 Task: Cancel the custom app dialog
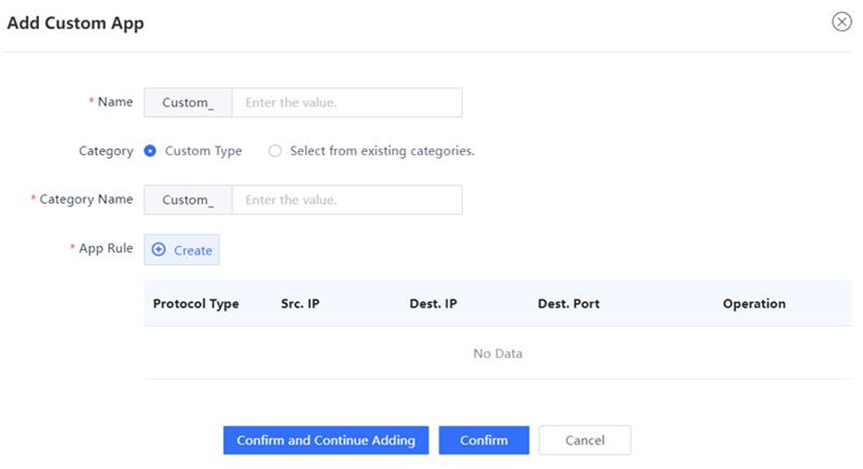(585, 440)
